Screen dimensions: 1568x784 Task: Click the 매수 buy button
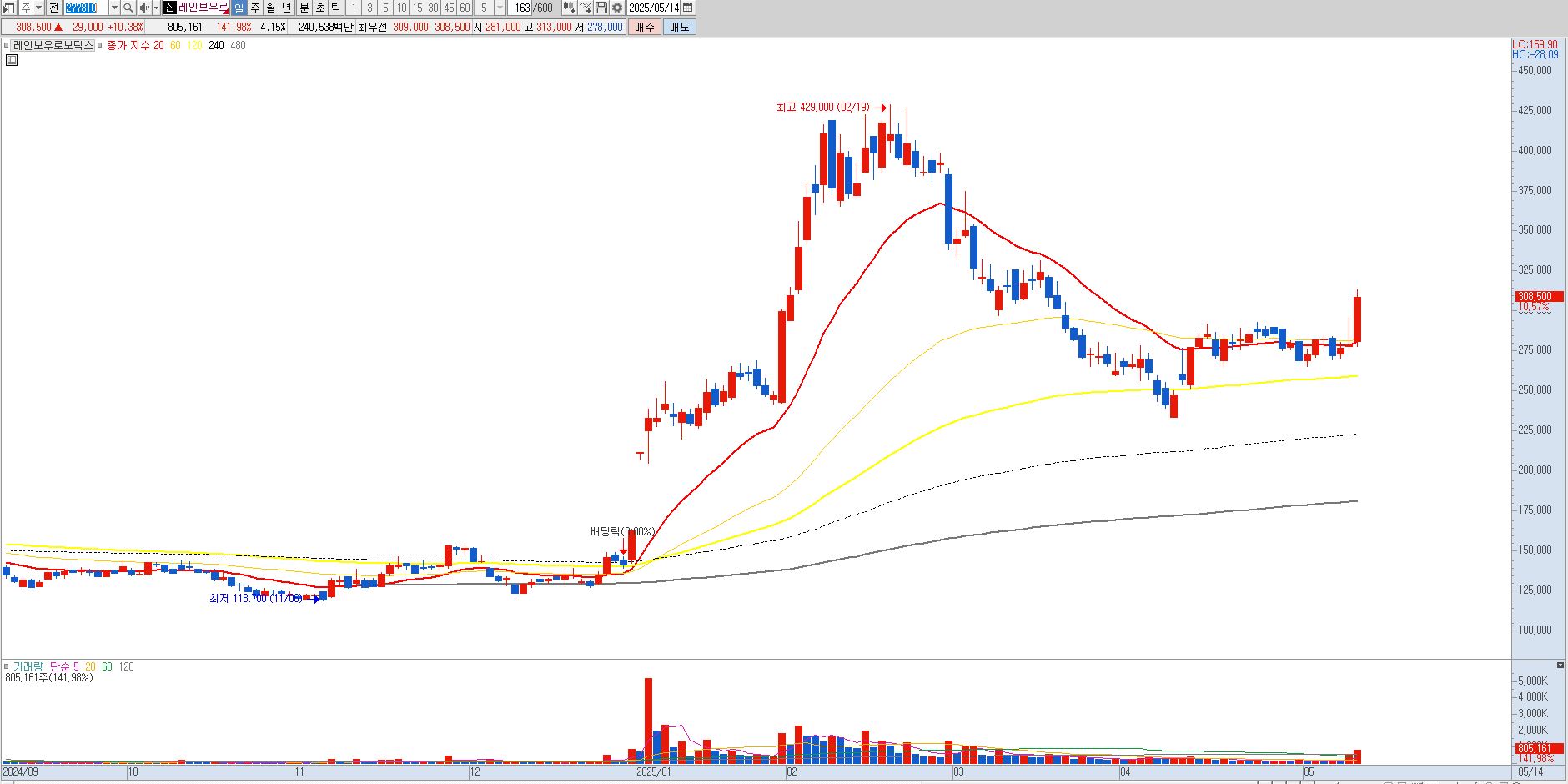coord(644,27)
